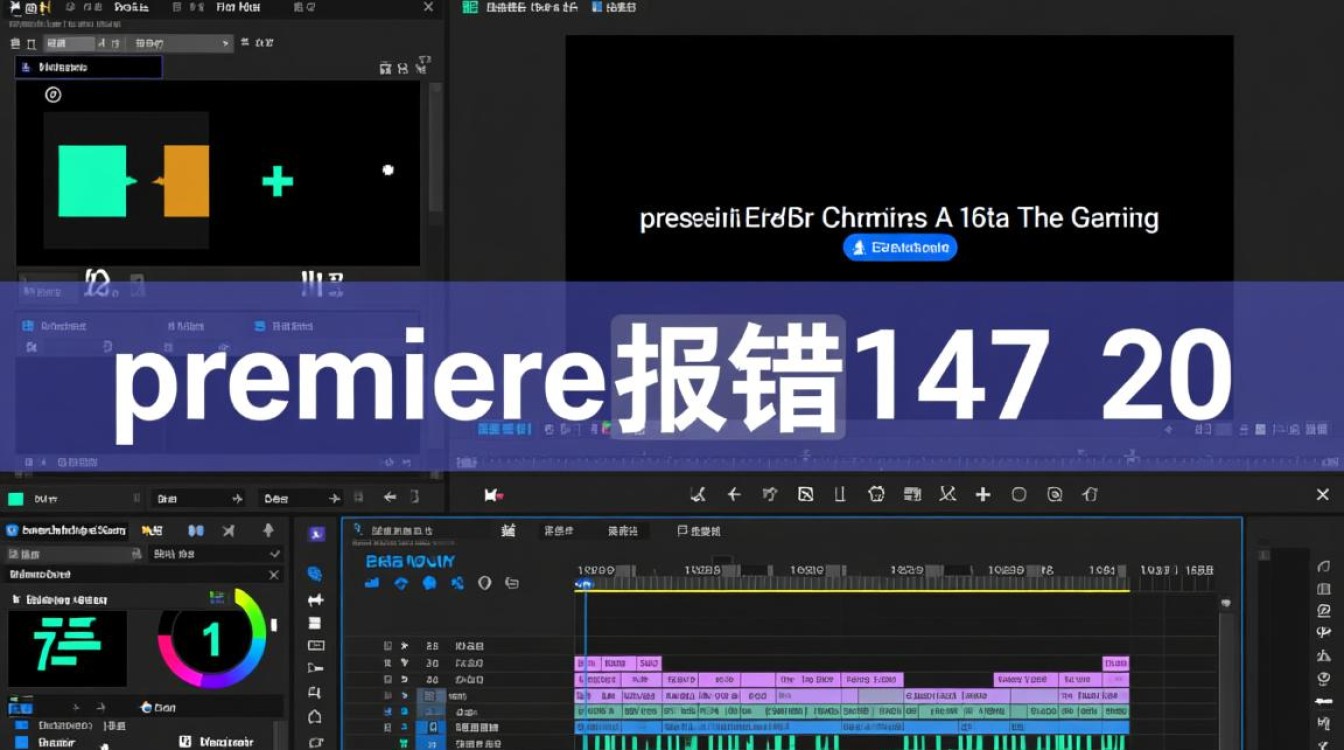Click the rainbow color wheel ring
The height and width of the screenshot is (750, 1344).
(x=212, y=639)
